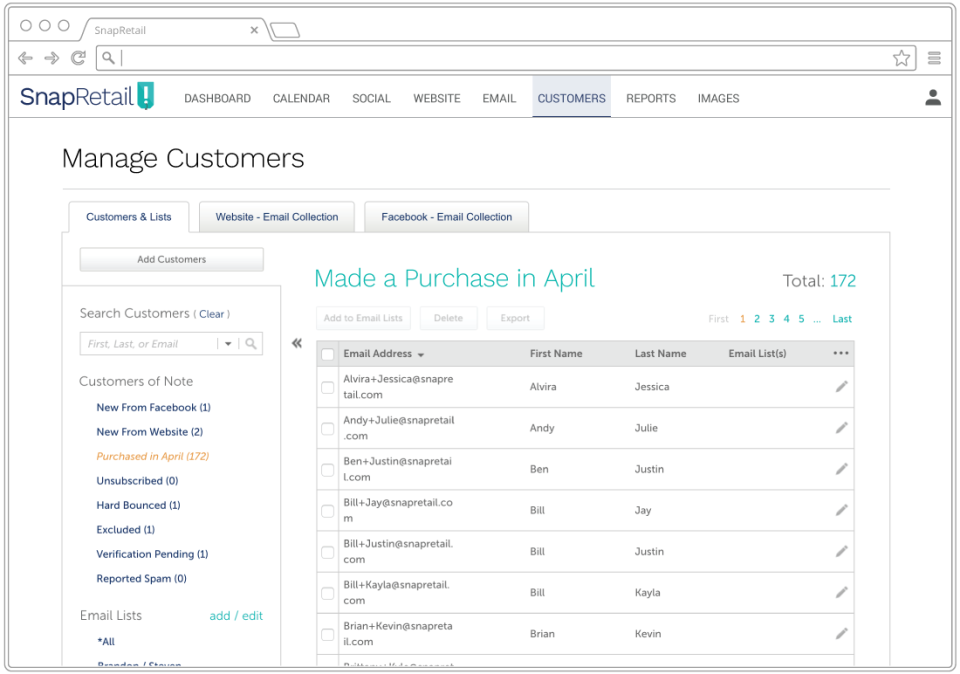
Task: Select the CUSTOMERS nav item
Action: 571,97
